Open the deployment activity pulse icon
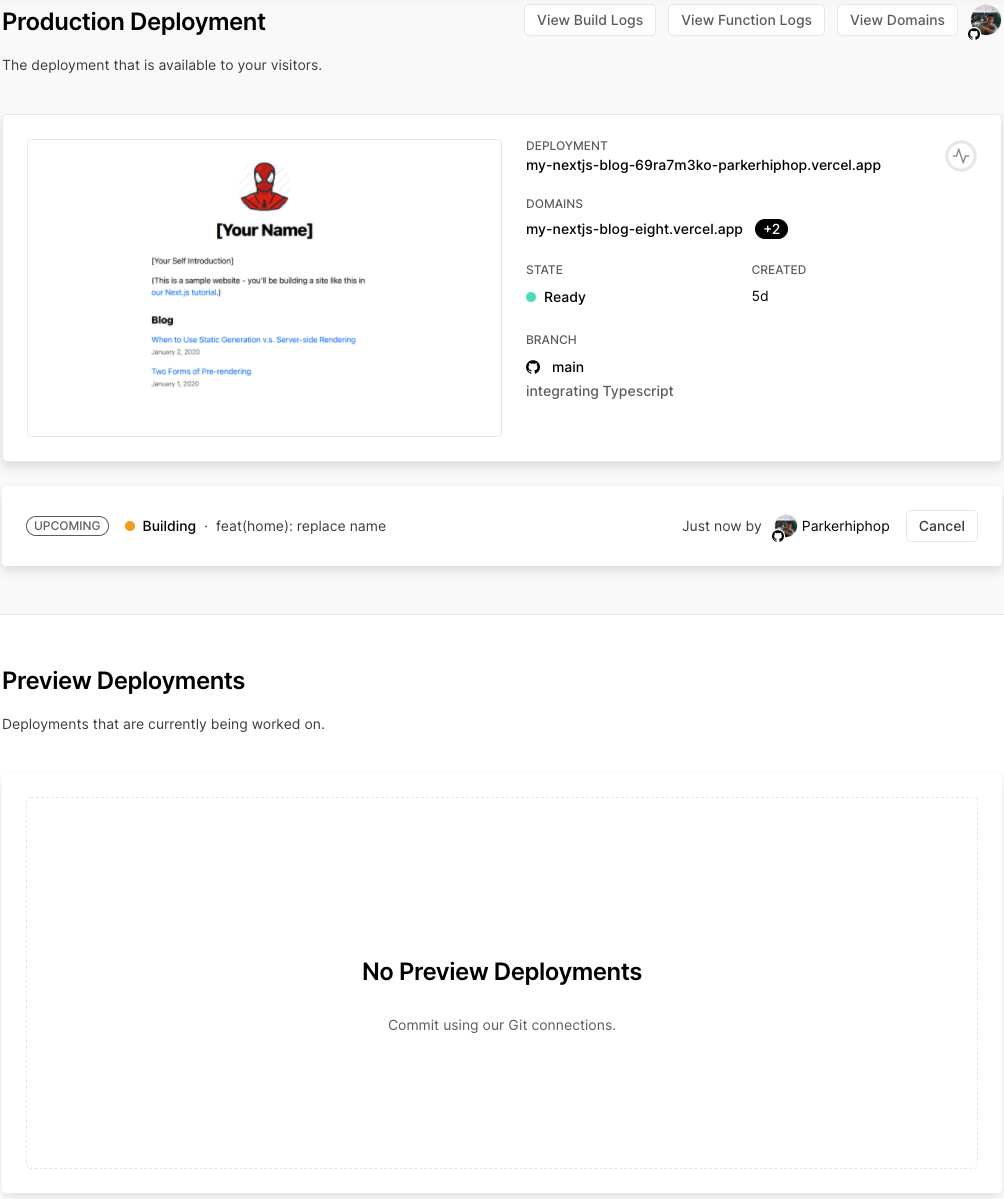Viewport: 1004px width, 1199px height. coord(960,156)
